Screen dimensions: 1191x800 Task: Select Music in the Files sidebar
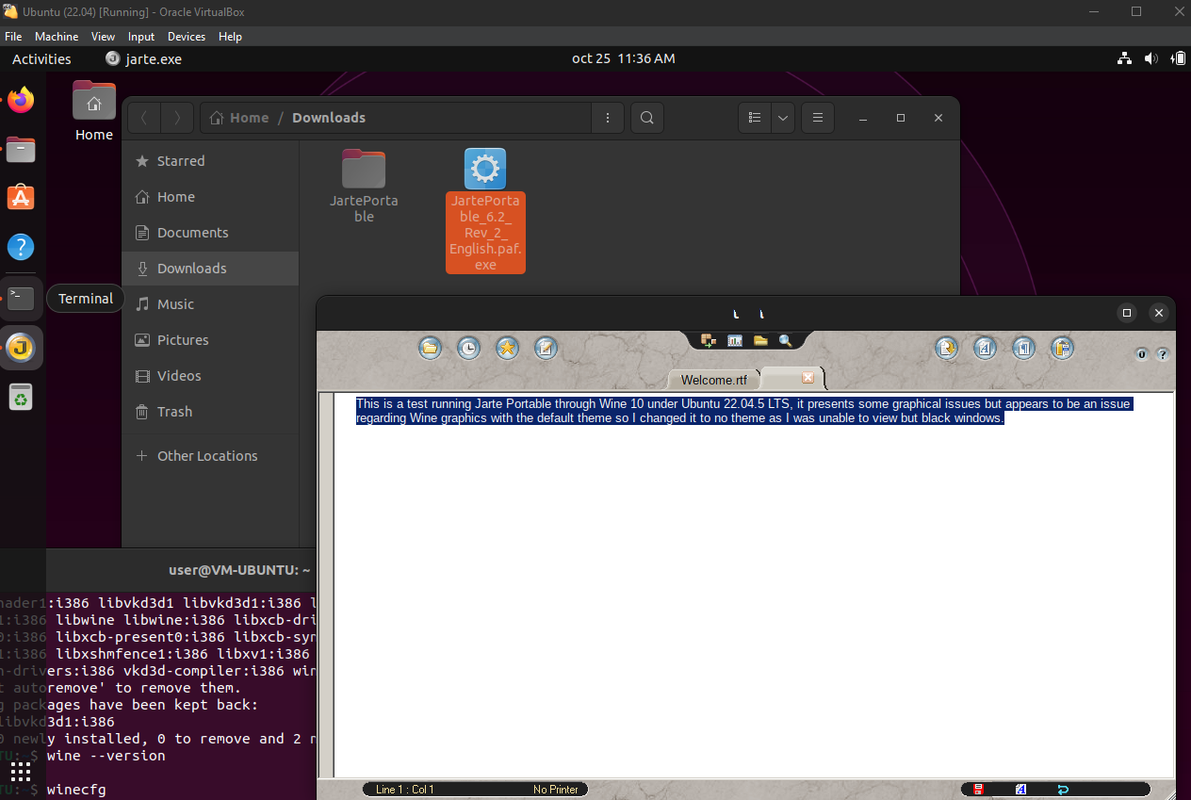(210, 304)
